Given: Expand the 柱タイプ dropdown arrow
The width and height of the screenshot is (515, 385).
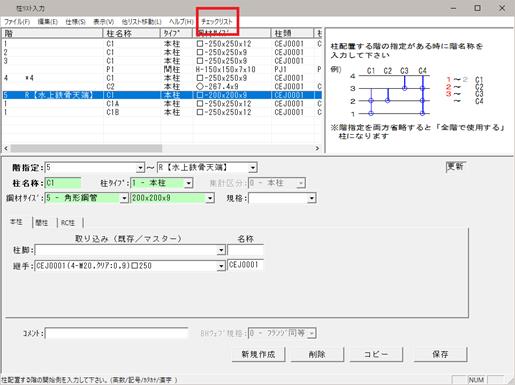Looking at the screenshot, I should (x=189, y=183).
